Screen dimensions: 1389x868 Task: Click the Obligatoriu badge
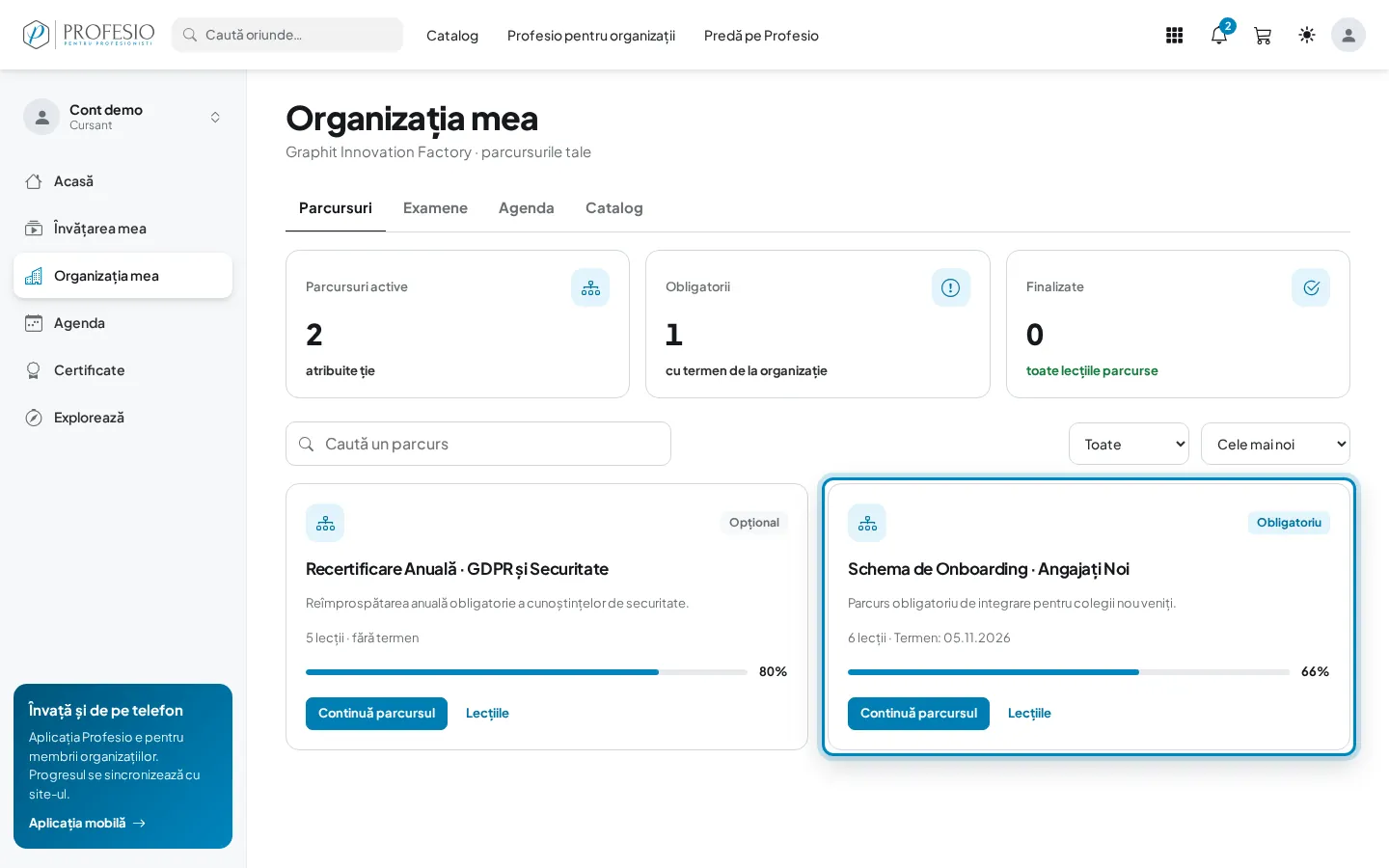(x=1289, y=523)
